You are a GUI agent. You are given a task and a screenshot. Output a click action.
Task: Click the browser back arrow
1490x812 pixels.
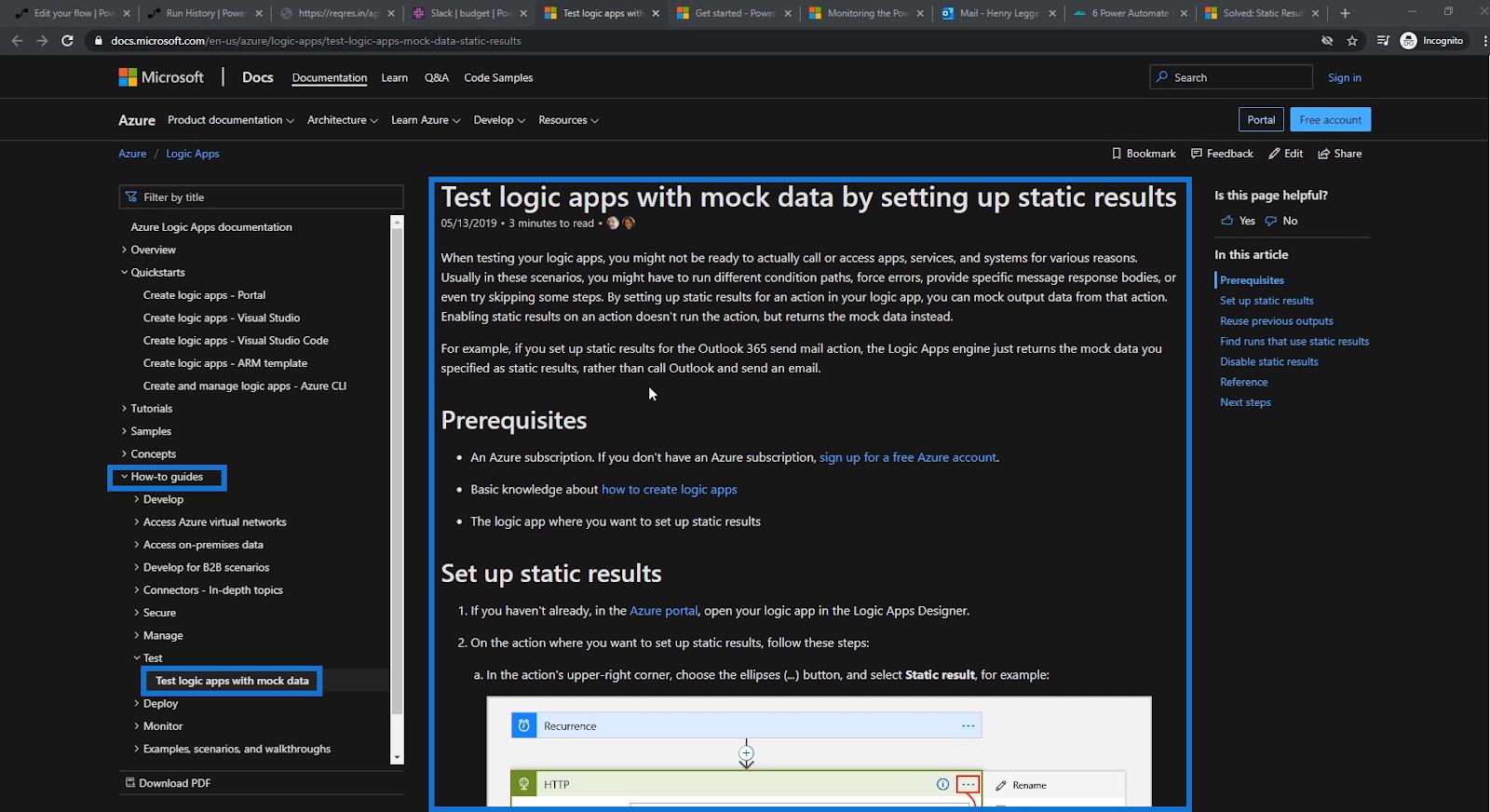coord(17,41)
